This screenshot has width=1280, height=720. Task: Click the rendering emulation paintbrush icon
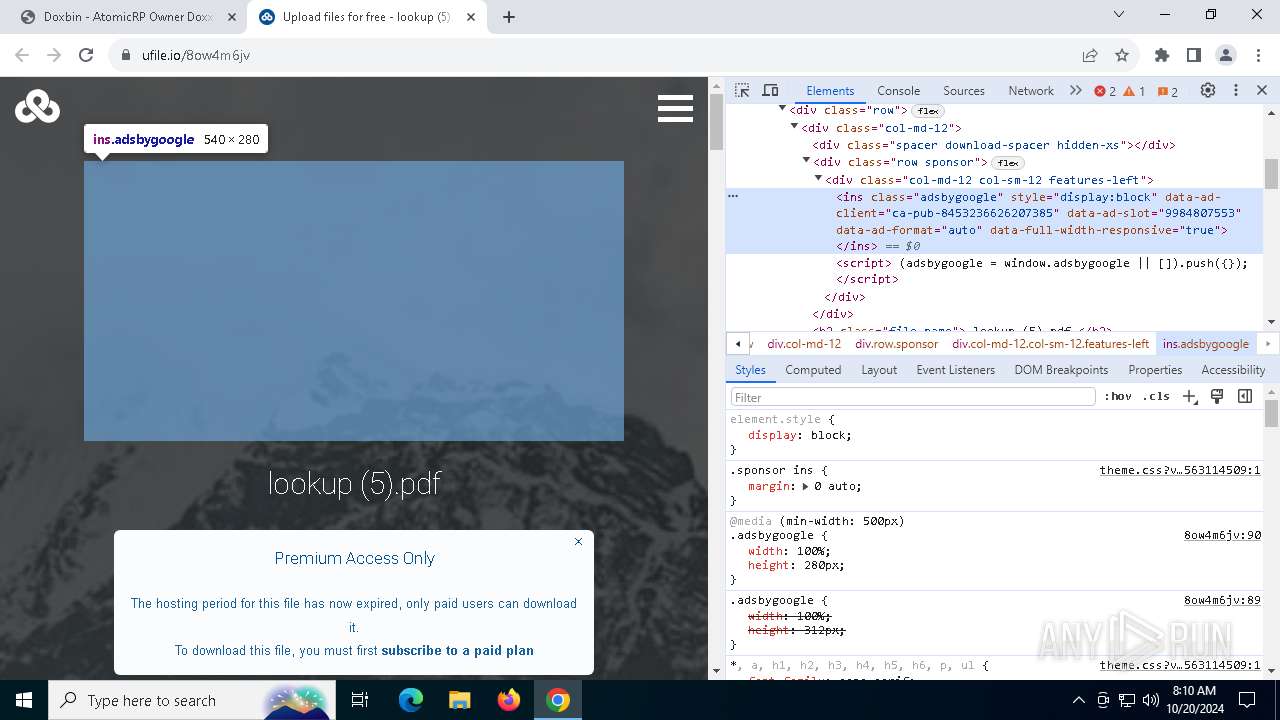[x=1217, y=397]
